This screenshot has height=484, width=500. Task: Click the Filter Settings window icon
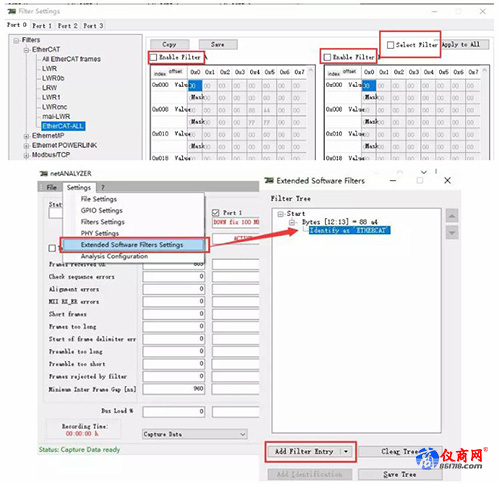pyautogui.click(x=12, y=11)
